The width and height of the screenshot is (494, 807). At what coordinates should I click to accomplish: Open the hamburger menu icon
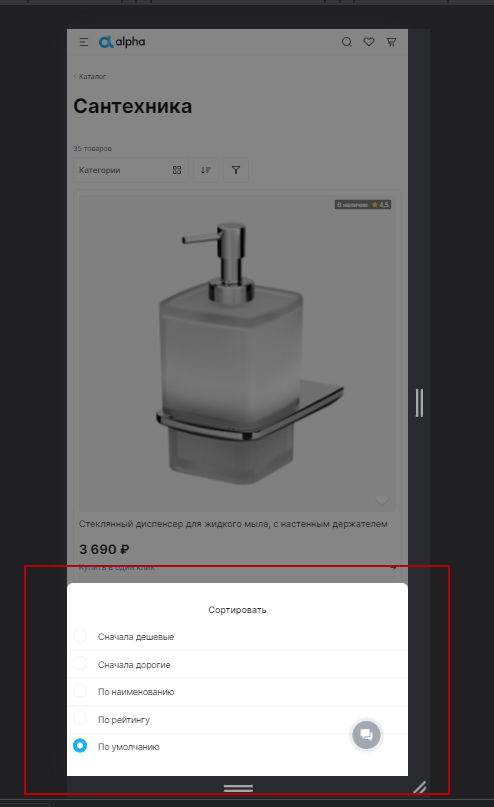point(84,42)
